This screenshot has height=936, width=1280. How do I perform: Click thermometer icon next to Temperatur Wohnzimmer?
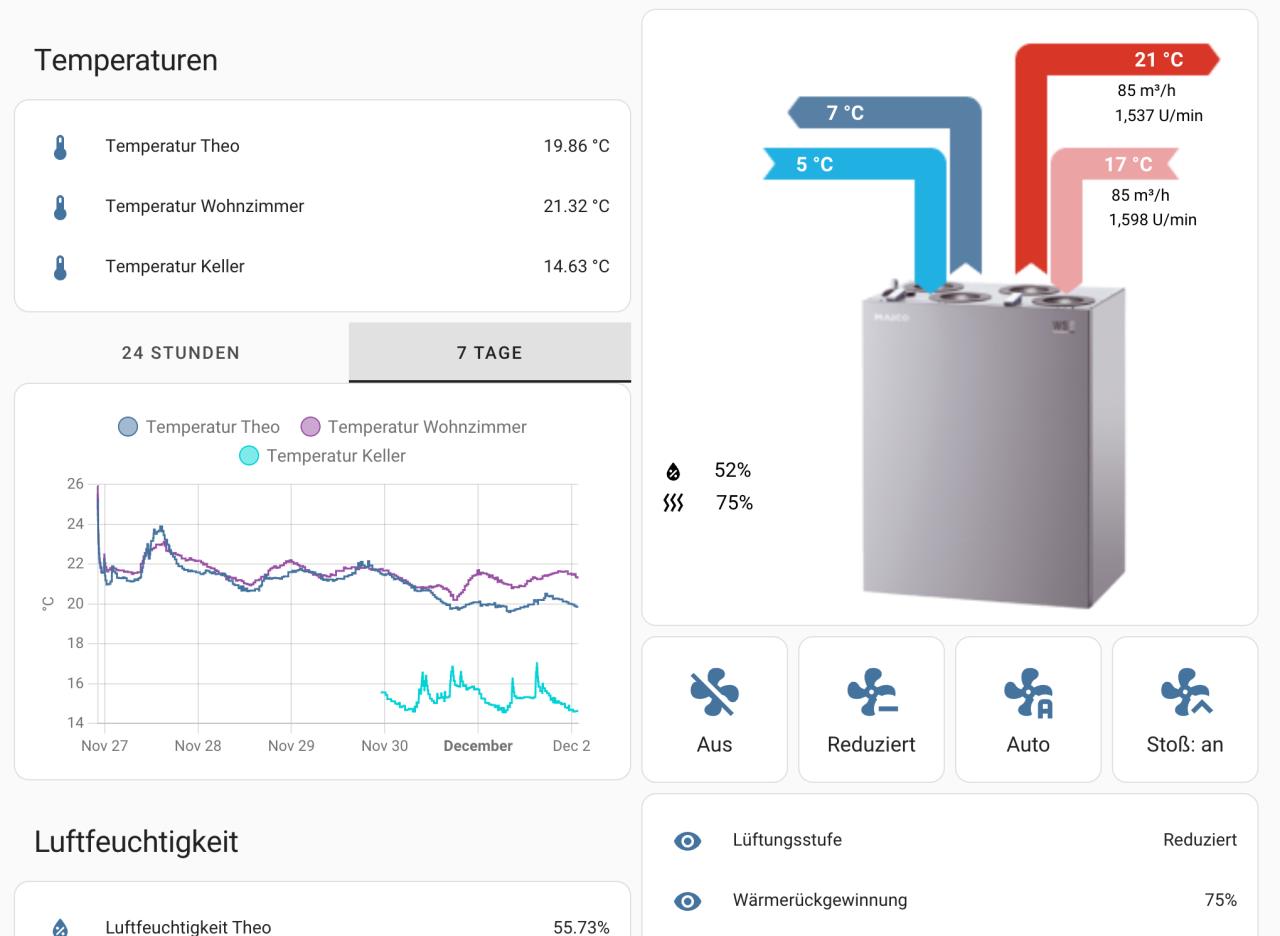60,206
